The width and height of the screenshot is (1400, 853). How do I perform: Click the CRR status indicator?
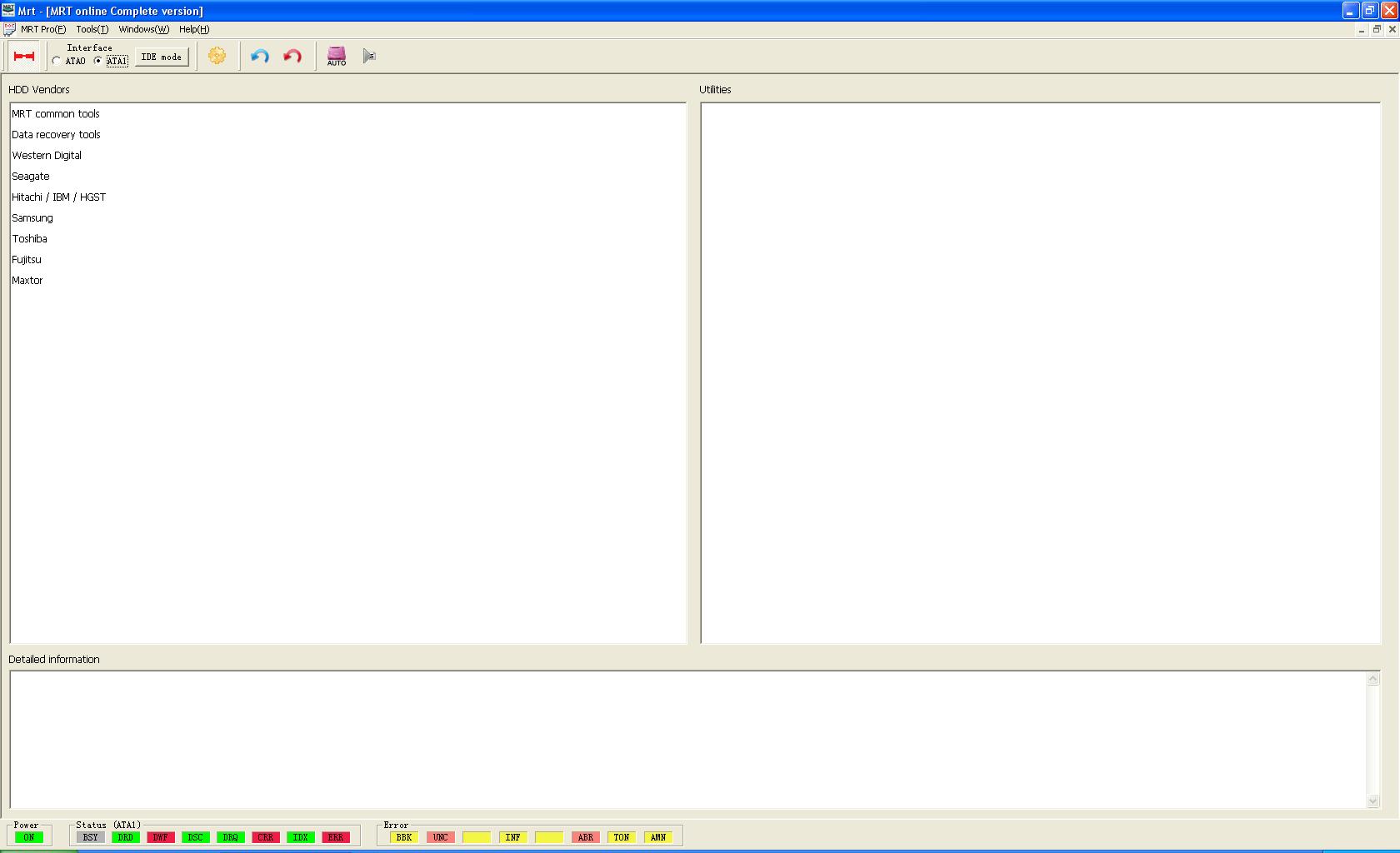266,837
